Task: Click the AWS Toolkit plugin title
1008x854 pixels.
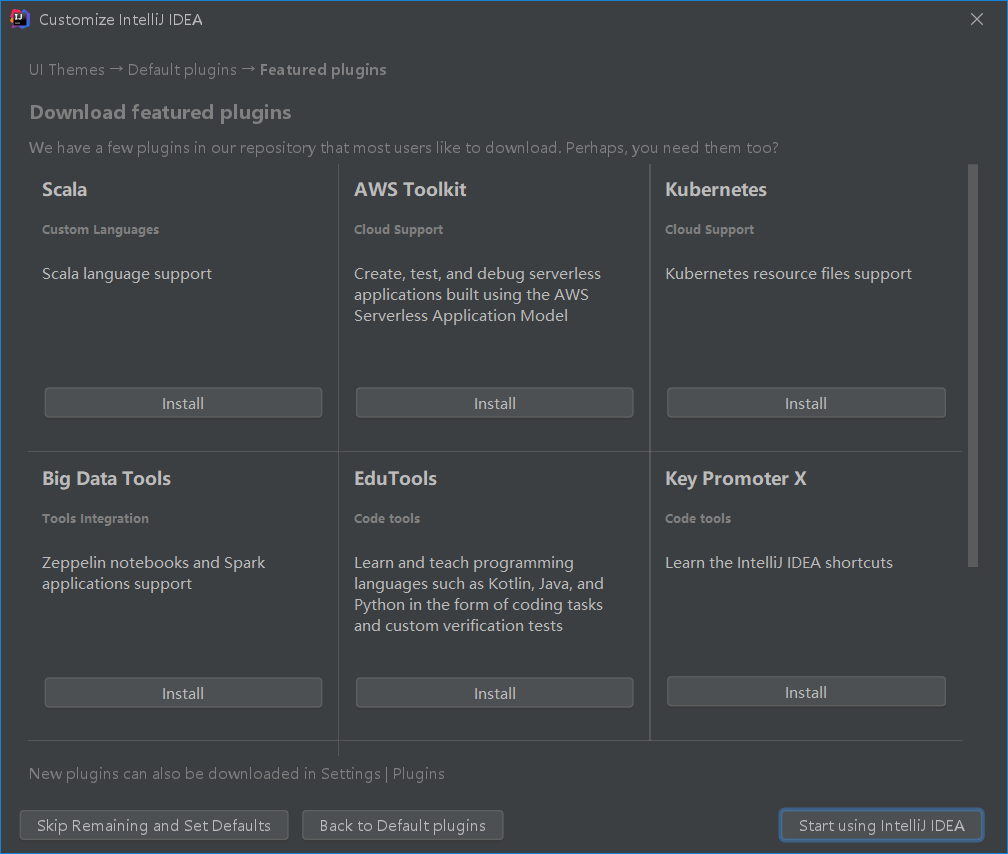Action: tap(410, 189)
